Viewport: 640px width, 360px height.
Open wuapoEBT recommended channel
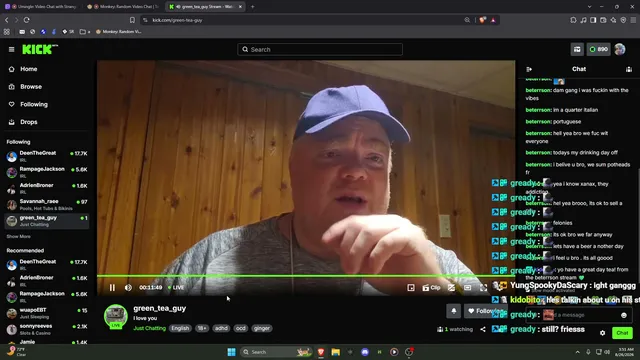coord(47,313)
